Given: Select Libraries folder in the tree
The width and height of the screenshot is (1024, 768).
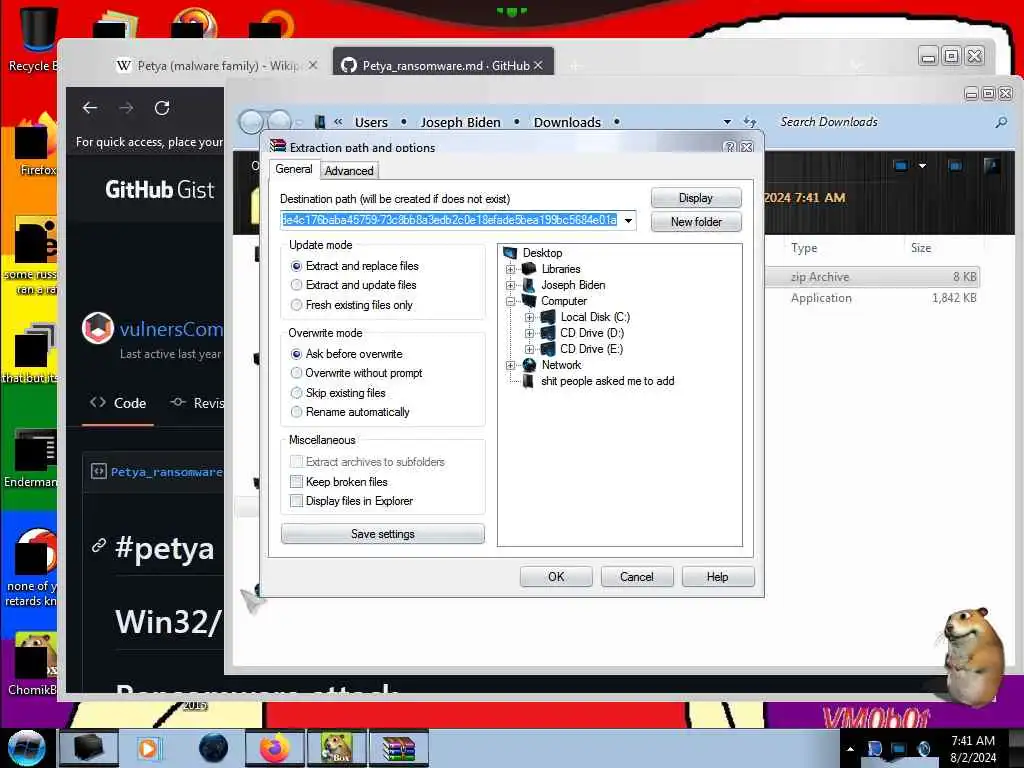Looking at the screenshot, I should tap(560, 269).
